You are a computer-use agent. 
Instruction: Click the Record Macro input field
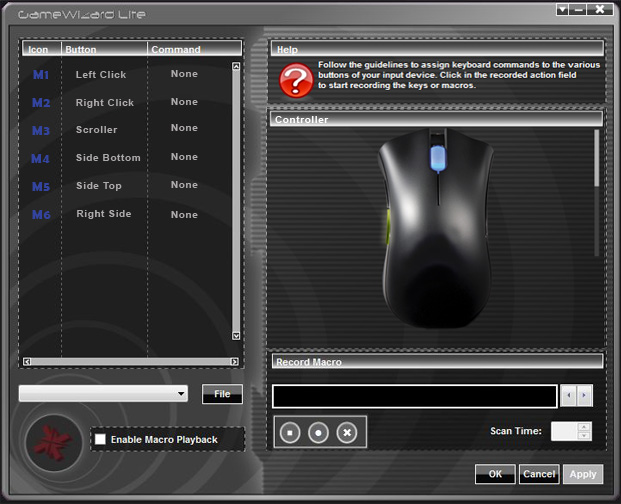tap(414, 396)
